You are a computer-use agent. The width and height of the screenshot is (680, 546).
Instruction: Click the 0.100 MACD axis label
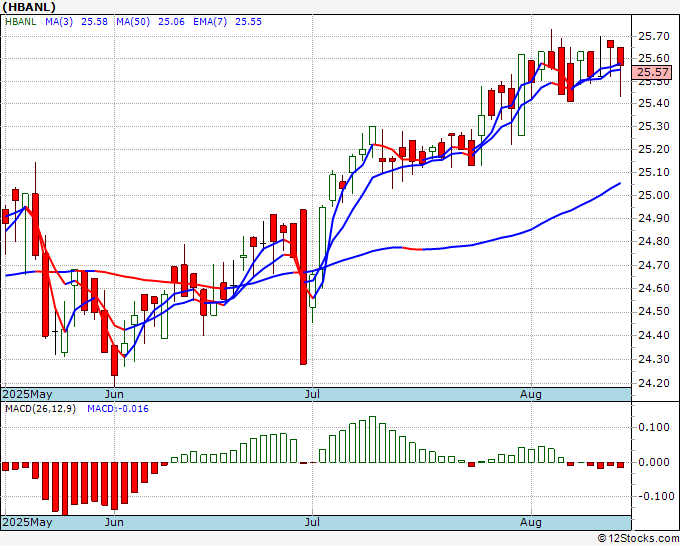pos(654,428)
